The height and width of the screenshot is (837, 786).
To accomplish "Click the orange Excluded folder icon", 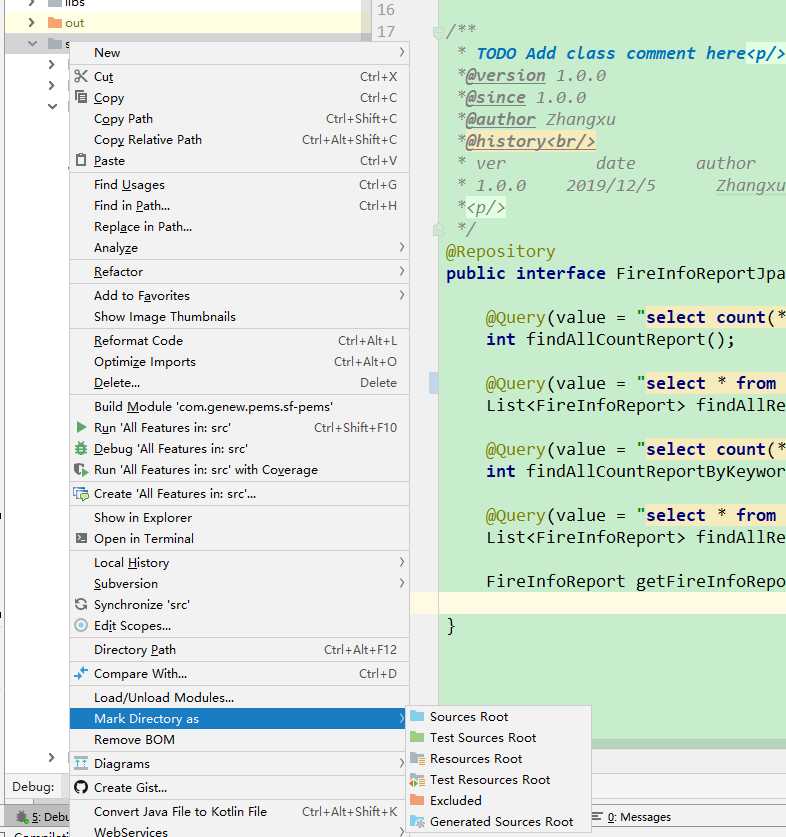I will 417,800.
